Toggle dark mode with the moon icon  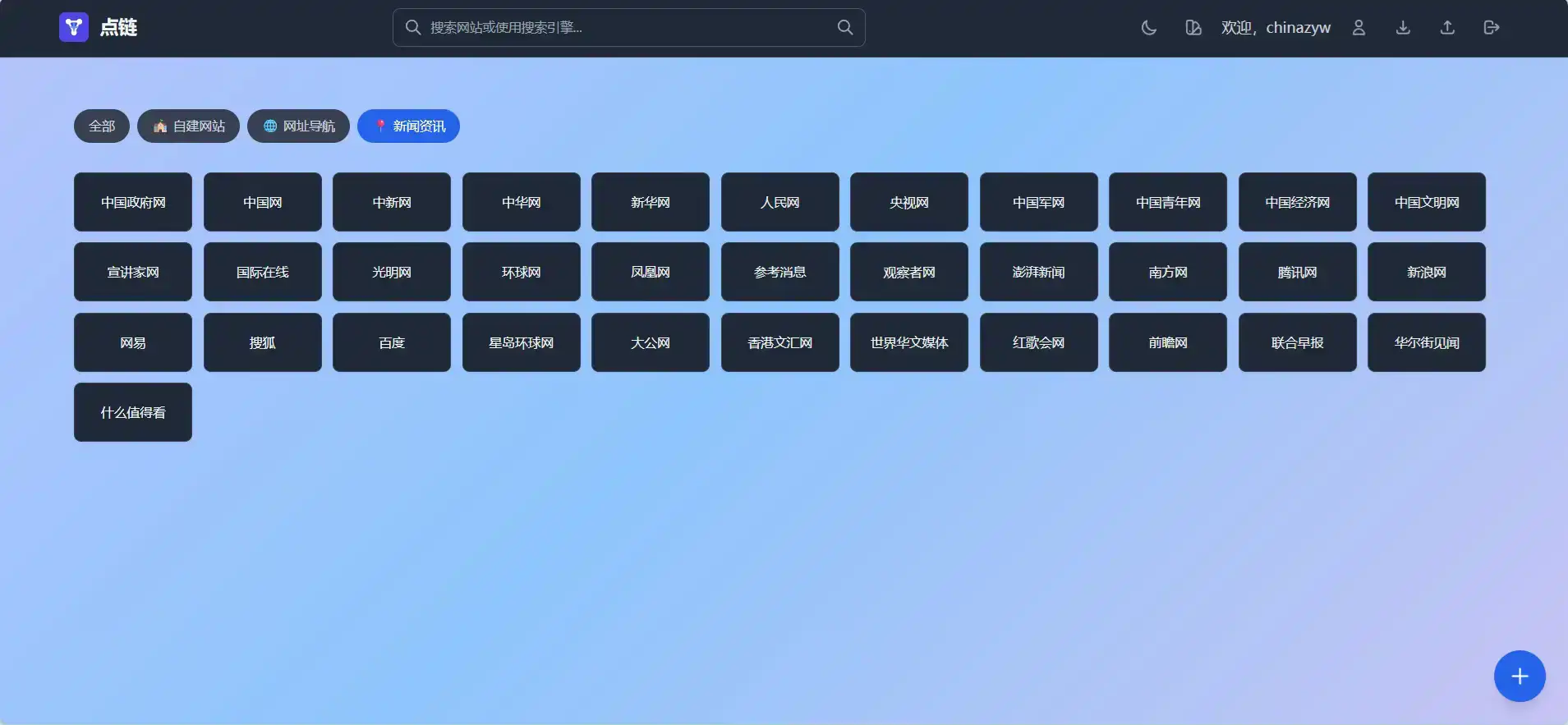1148,28
